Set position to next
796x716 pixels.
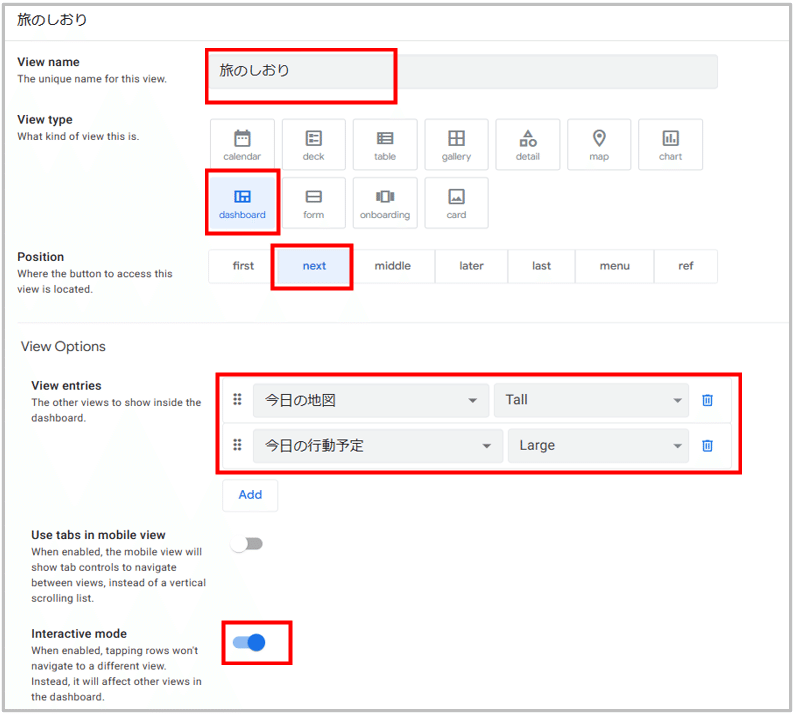tap(314, 266)
